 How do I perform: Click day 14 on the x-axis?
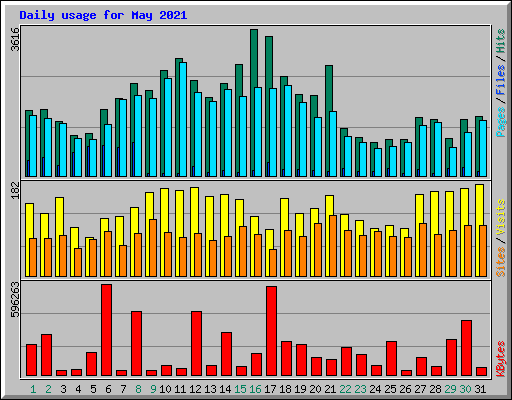click(225, 389)
